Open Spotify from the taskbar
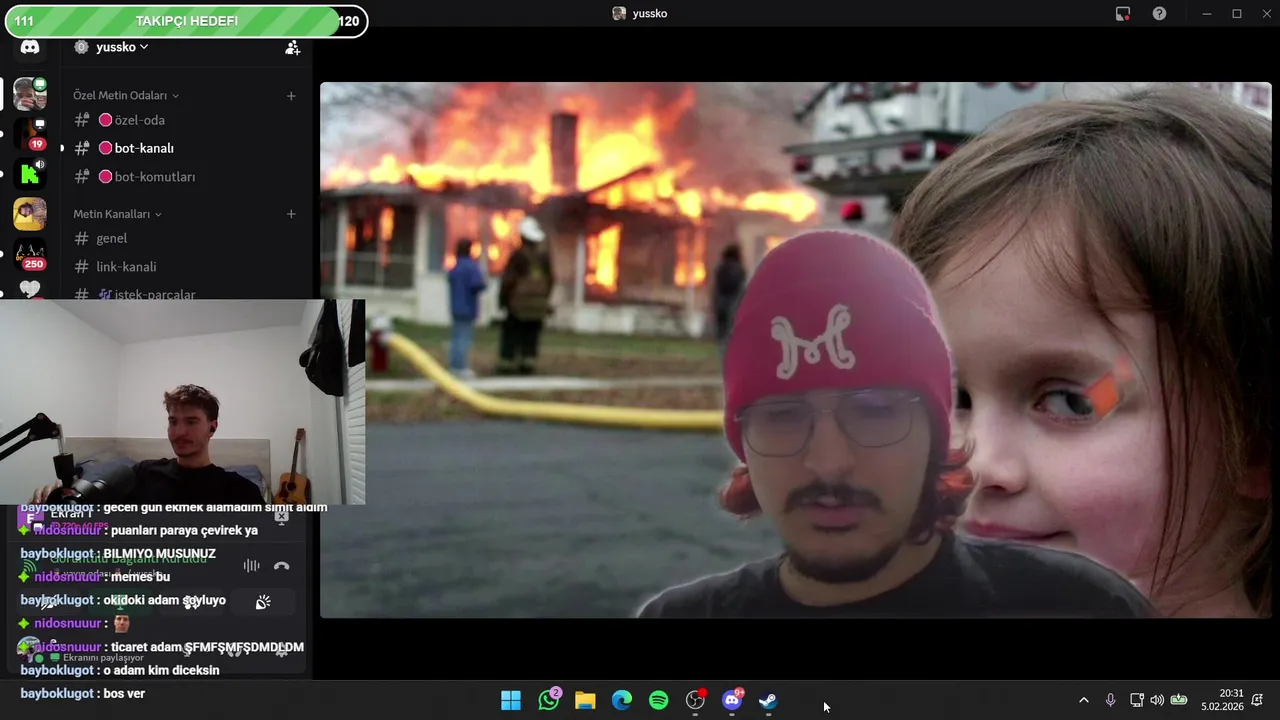Screen dimensions: 1280x720 tap(658, 700)
